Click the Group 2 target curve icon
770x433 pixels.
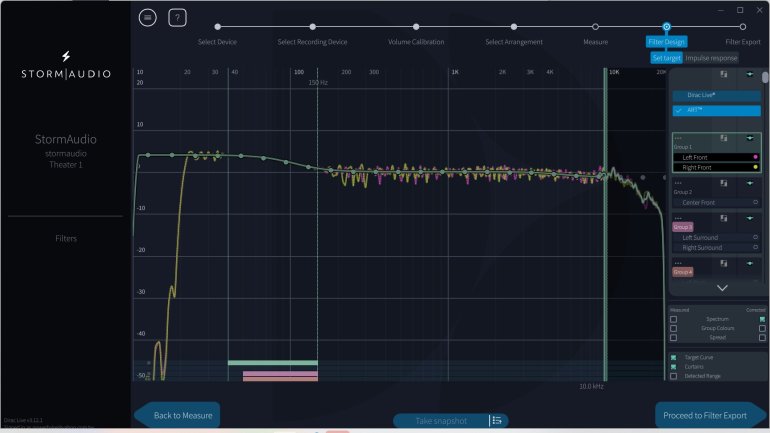pos(723,183)
